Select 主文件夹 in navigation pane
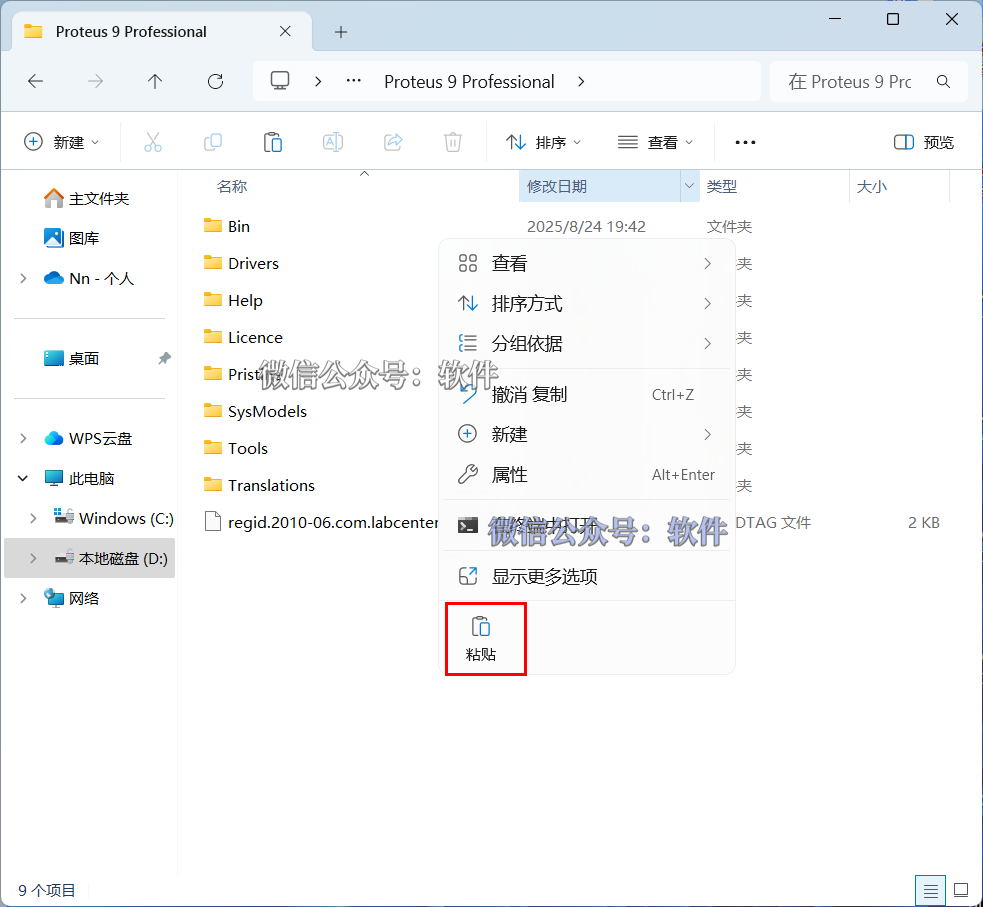Image resolution: width=983 pixels, height=907 pixels. coord(88,199)
